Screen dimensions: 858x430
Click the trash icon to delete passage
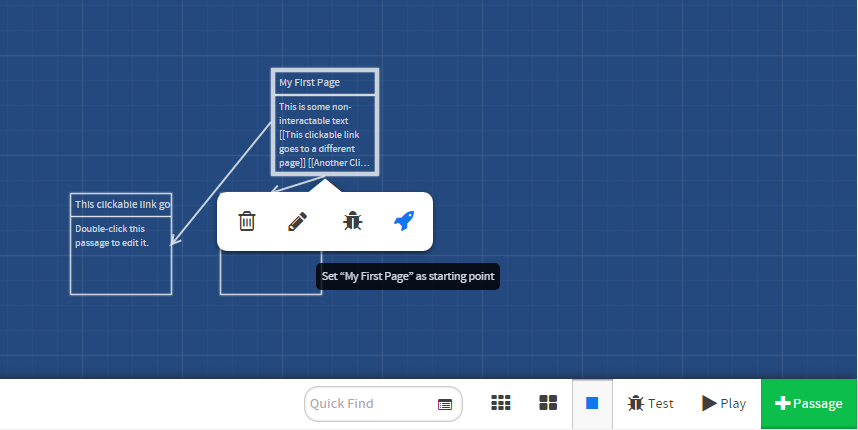click(247, 221)
